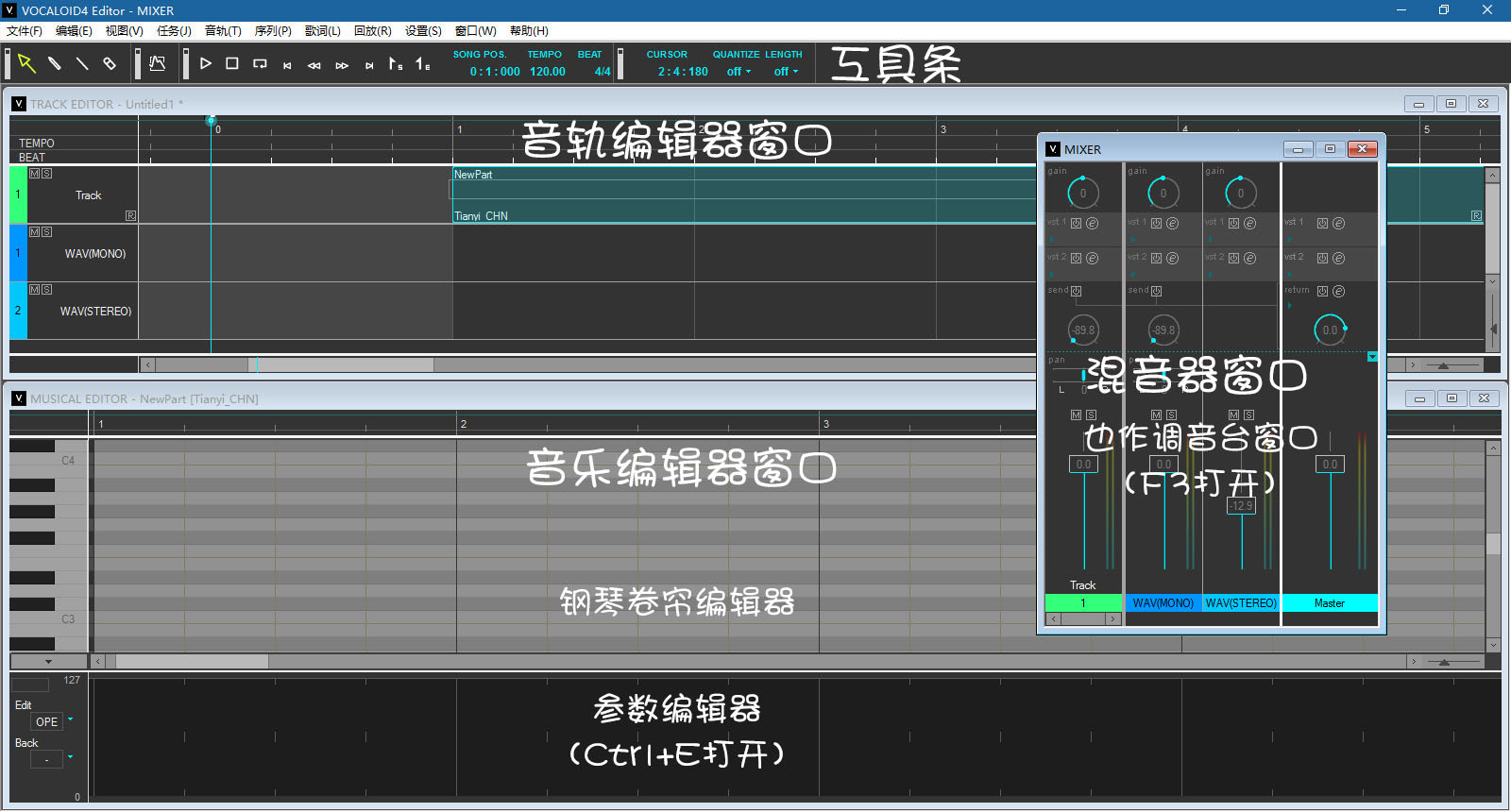Open the 歌词(L) menu

(x=322, y=31)
